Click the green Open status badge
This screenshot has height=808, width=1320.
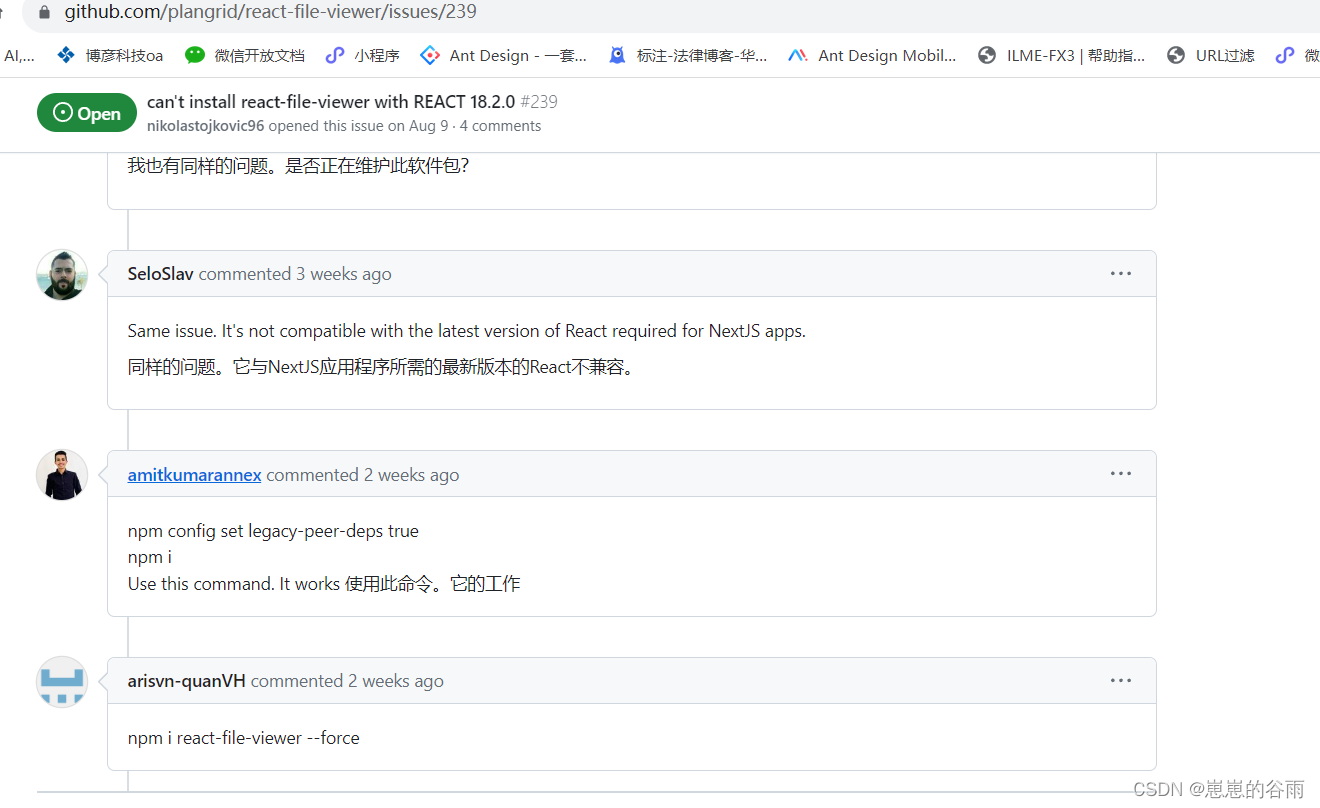tap(86, 113)
